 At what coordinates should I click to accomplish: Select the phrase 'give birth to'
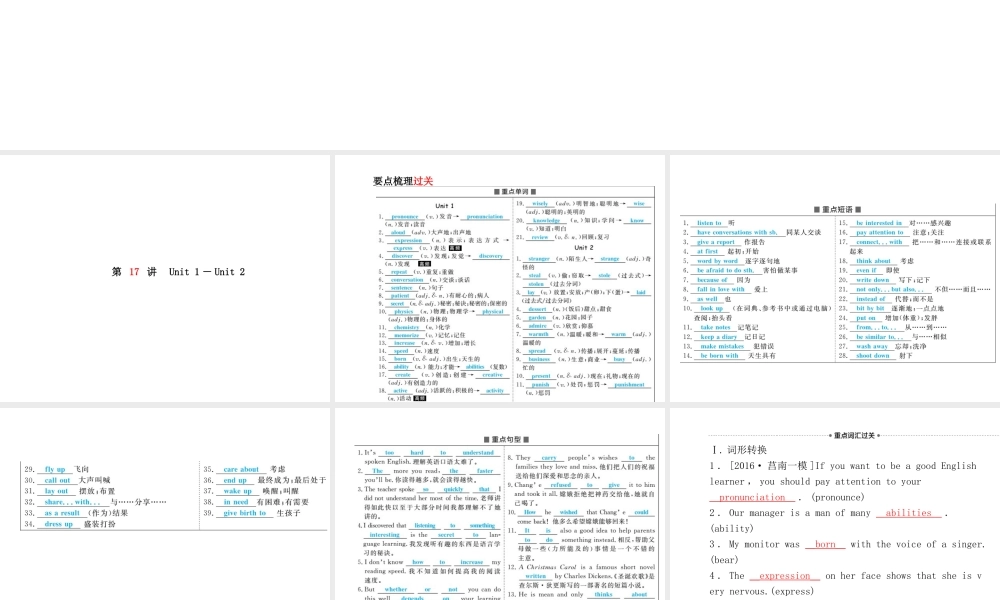(x=244, y=513)
